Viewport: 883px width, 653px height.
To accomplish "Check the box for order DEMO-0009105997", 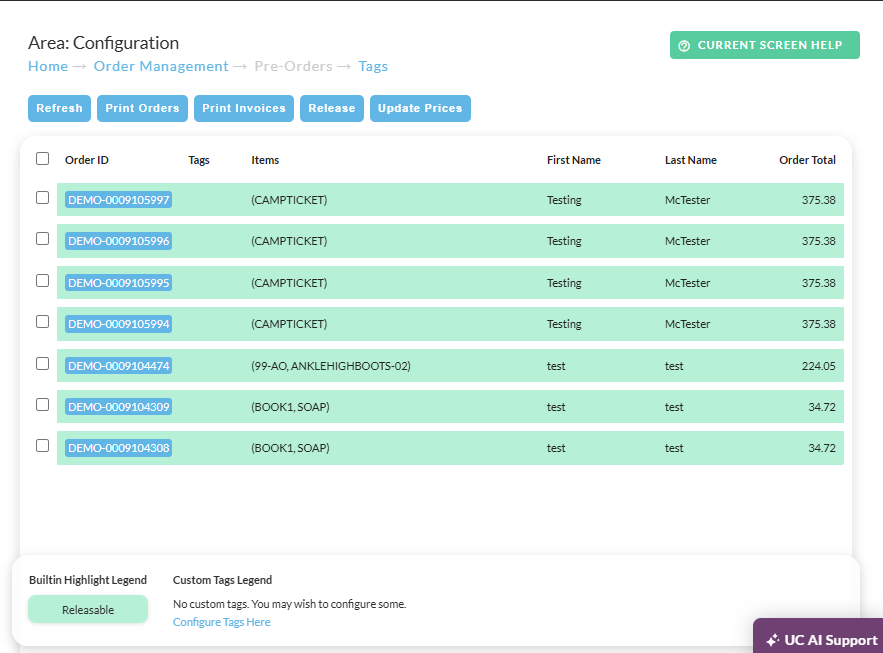I will (x=42, y=198).
